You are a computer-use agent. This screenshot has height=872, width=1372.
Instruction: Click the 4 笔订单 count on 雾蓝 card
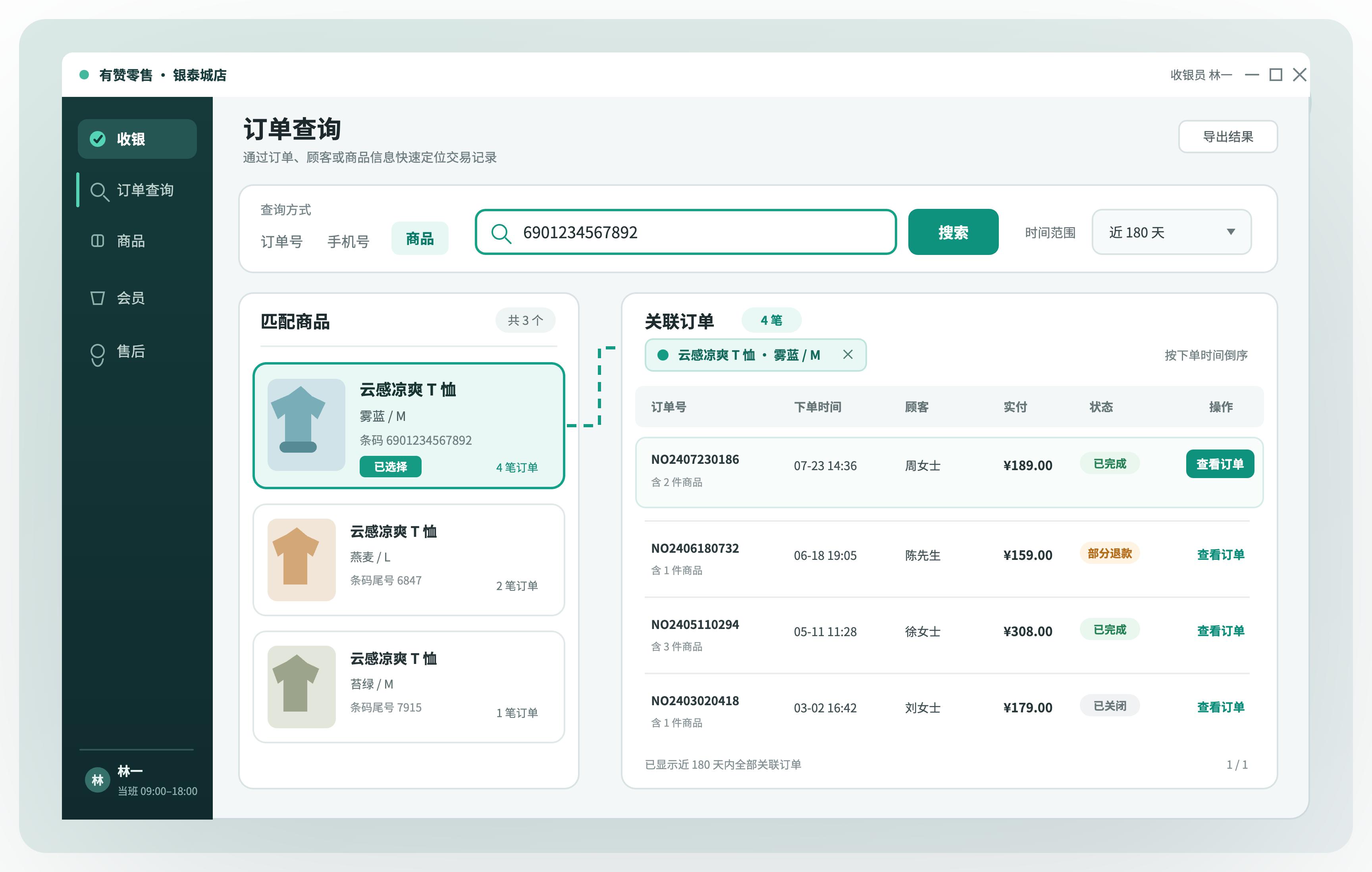(517, 467)
